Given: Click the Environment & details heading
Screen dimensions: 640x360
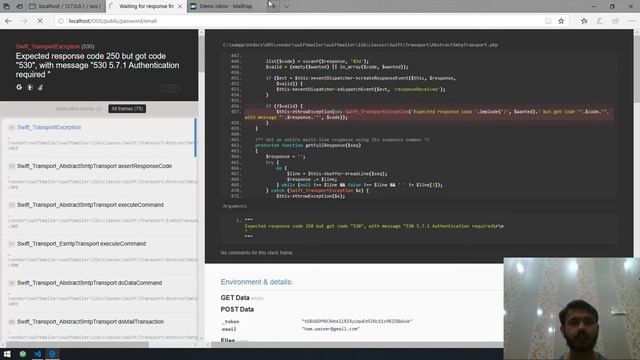Looking at the screenshot, I should pyautogui.click(x=256, y=282).
